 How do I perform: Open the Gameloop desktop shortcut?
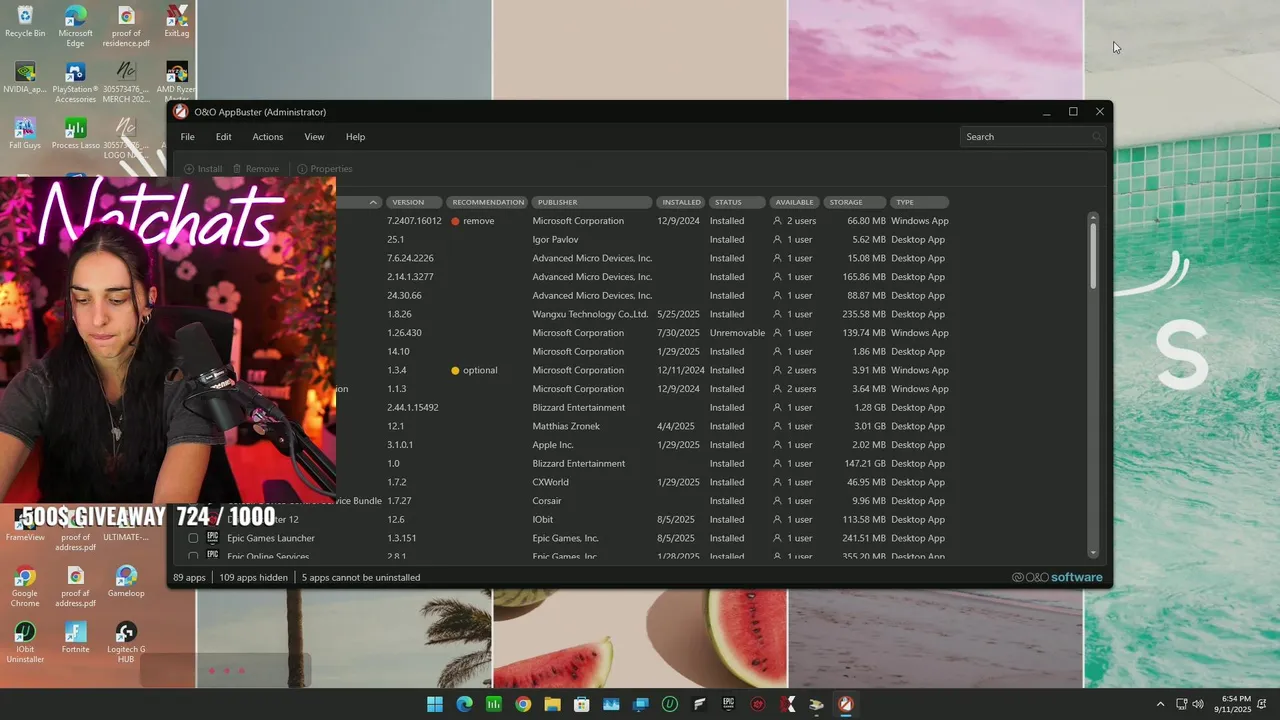(126, 582)
